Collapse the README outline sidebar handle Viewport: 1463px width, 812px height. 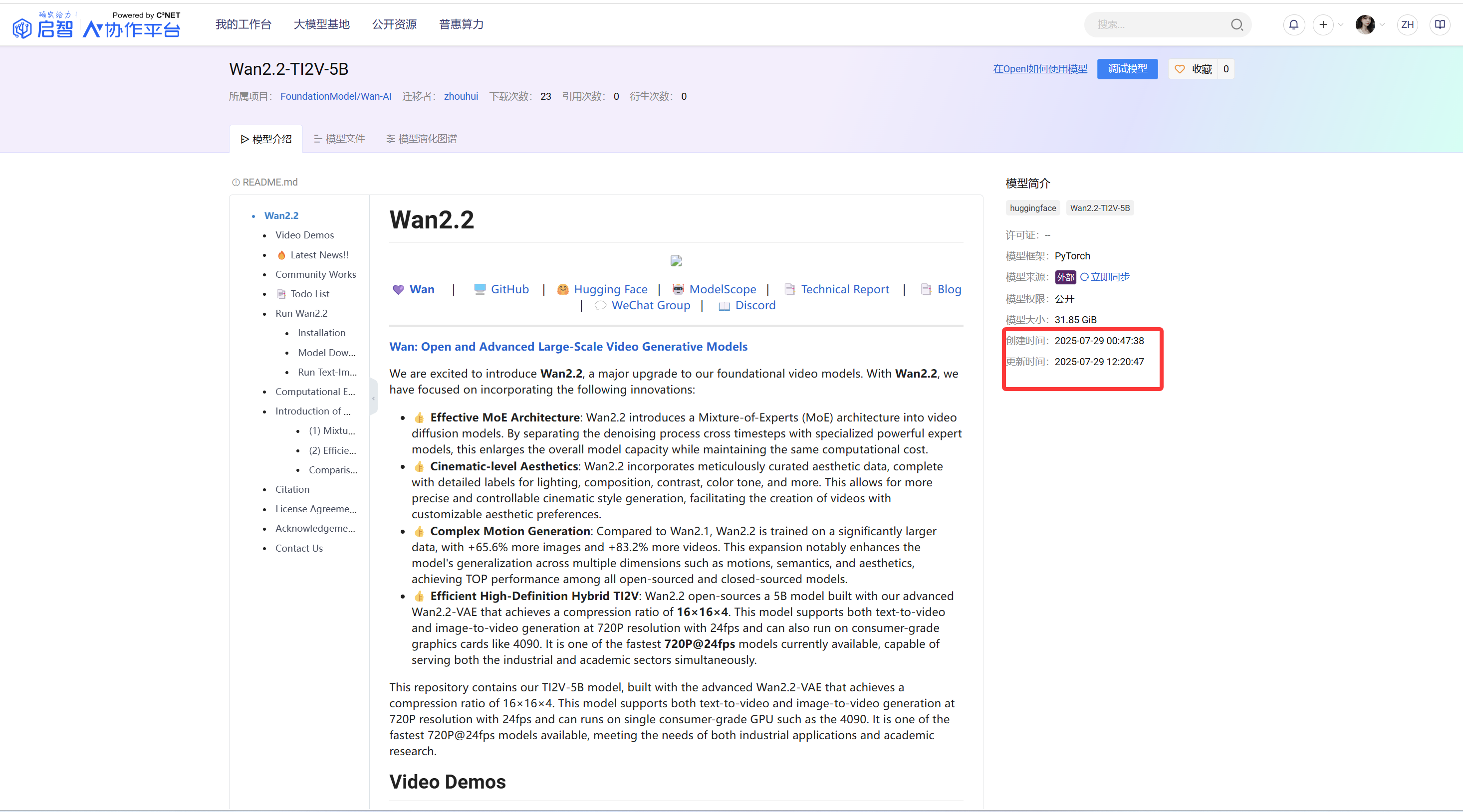pos(373,398)
